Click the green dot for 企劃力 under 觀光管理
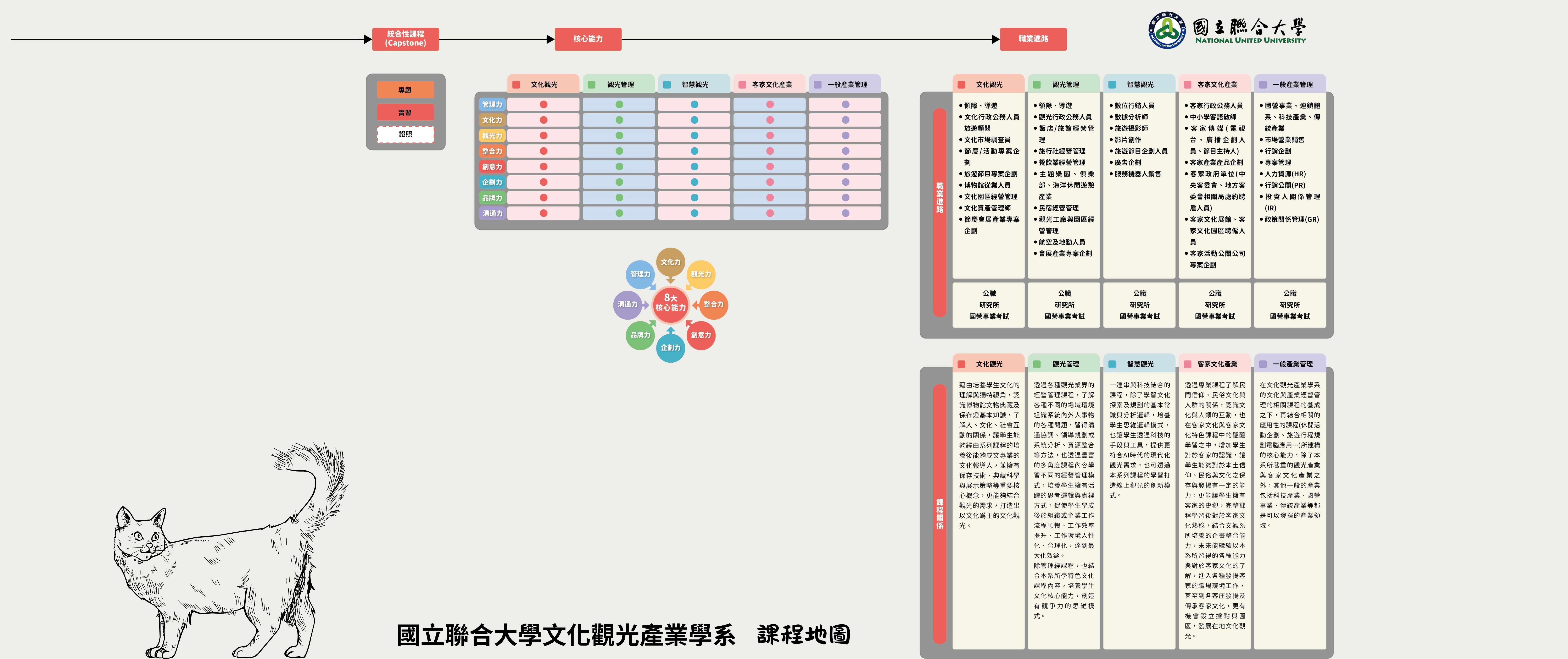 tap(619, 182)
